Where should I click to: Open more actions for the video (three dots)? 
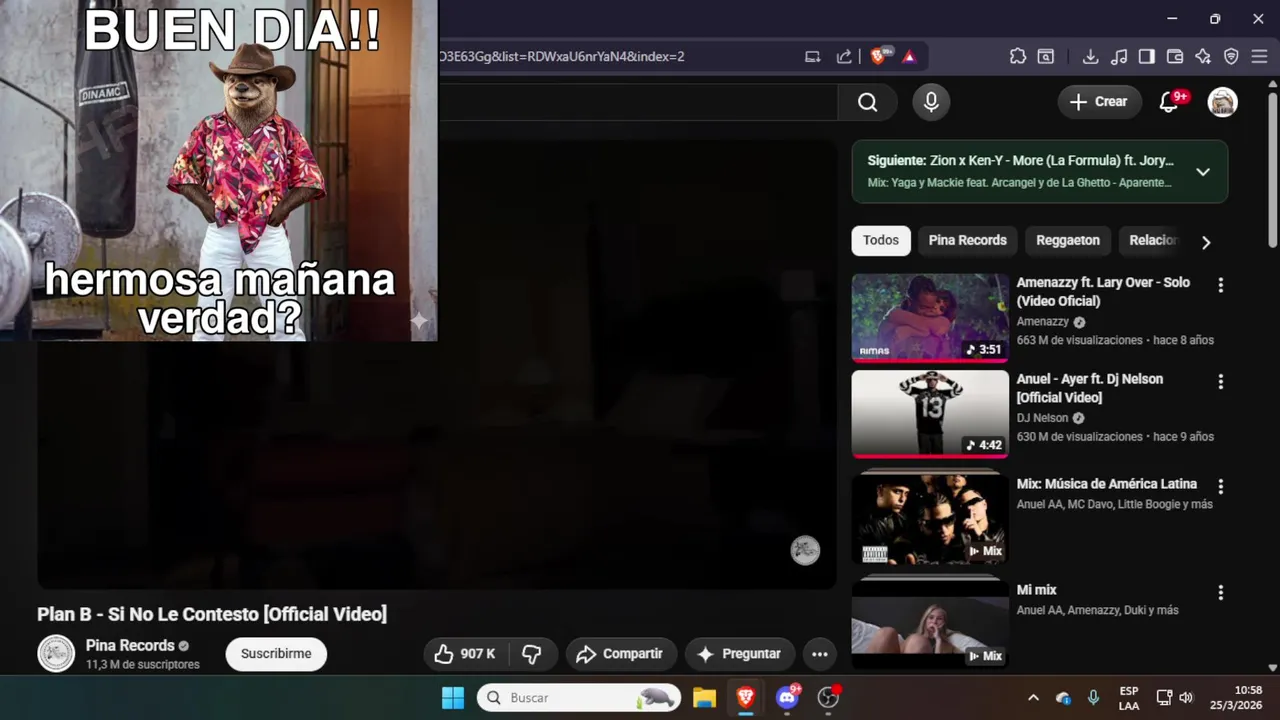click(x=820, y=654)
